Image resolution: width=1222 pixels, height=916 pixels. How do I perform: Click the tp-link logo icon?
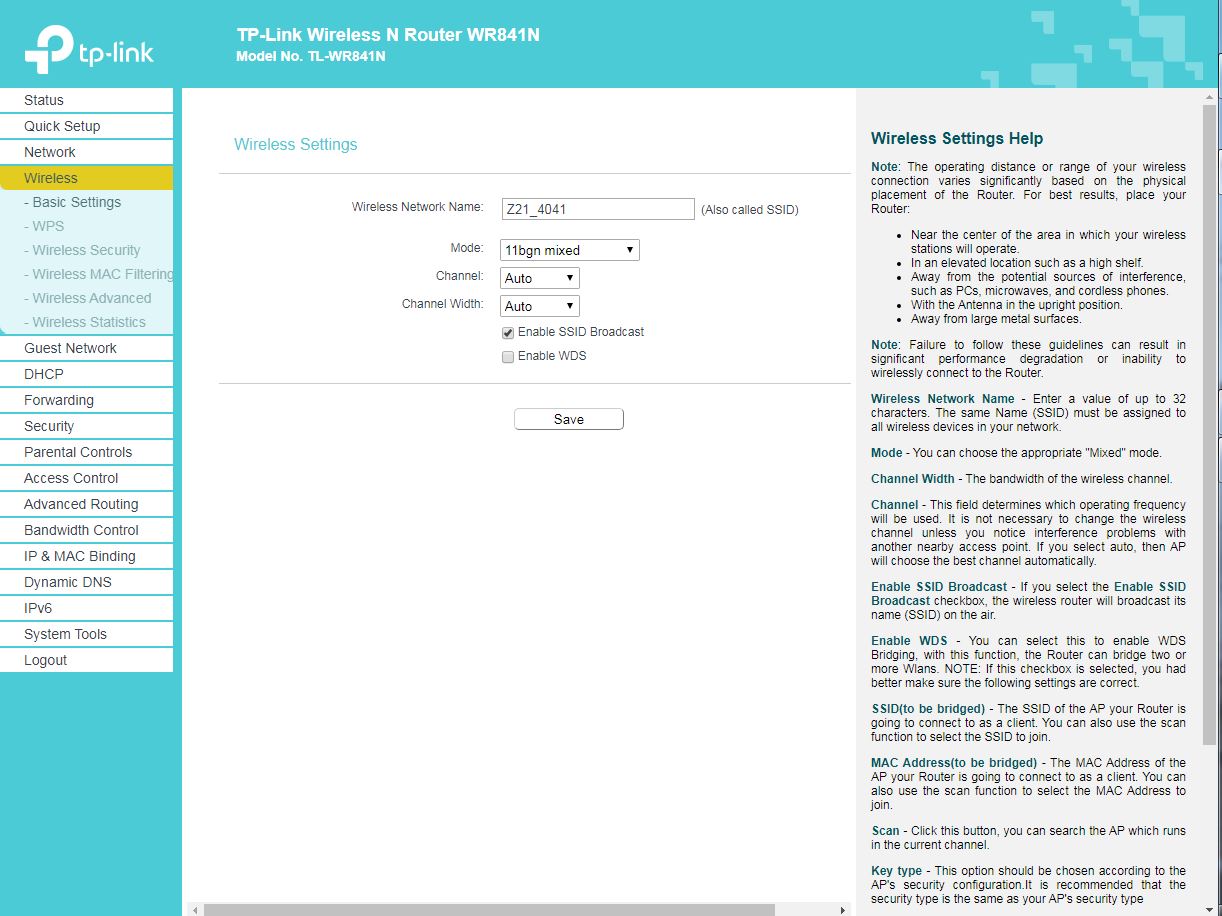coord(48,50)
